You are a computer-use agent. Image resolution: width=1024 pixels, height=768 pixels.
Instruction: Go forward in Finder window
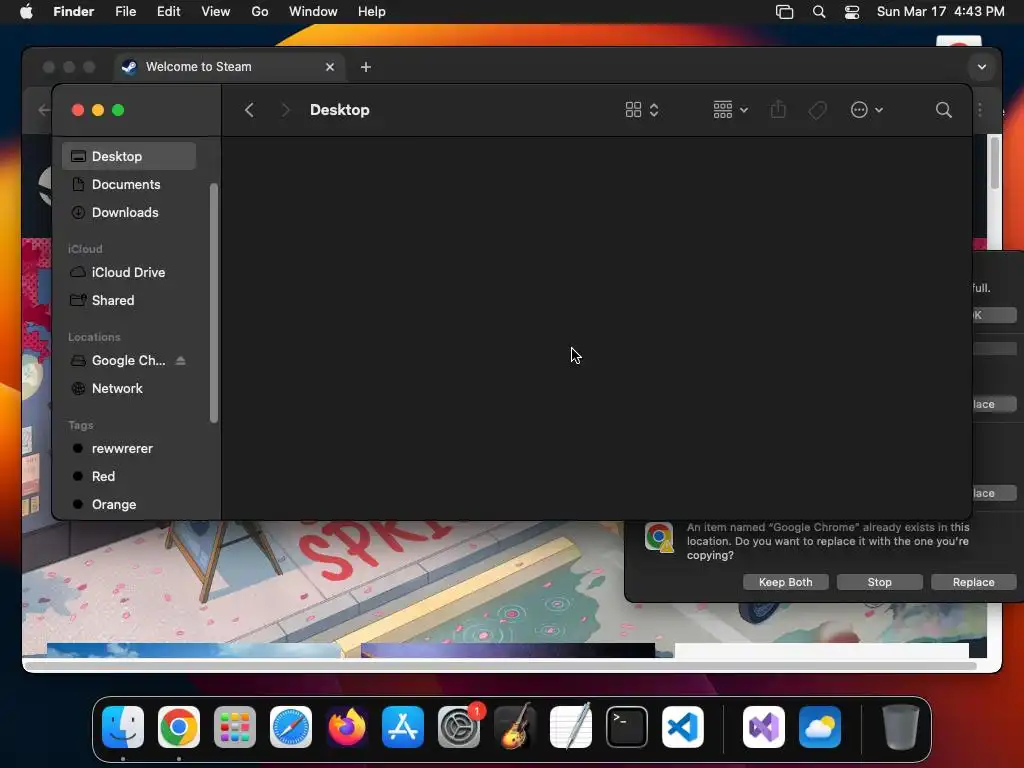(x=285, y=110)
